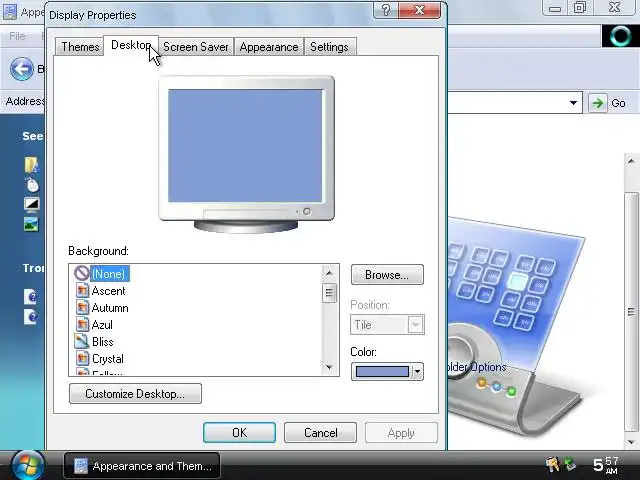The height and width of the screenshot is (480, 640).
Task: Click the no-wallpaper icon beside (None)
Action: click(x=82, y=273)
